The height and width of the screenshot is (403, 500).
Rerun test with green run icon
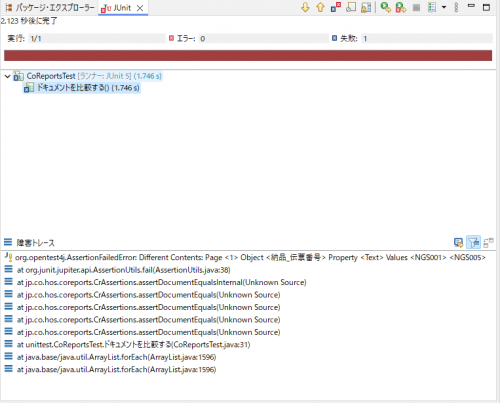click(x=386, y=7)
